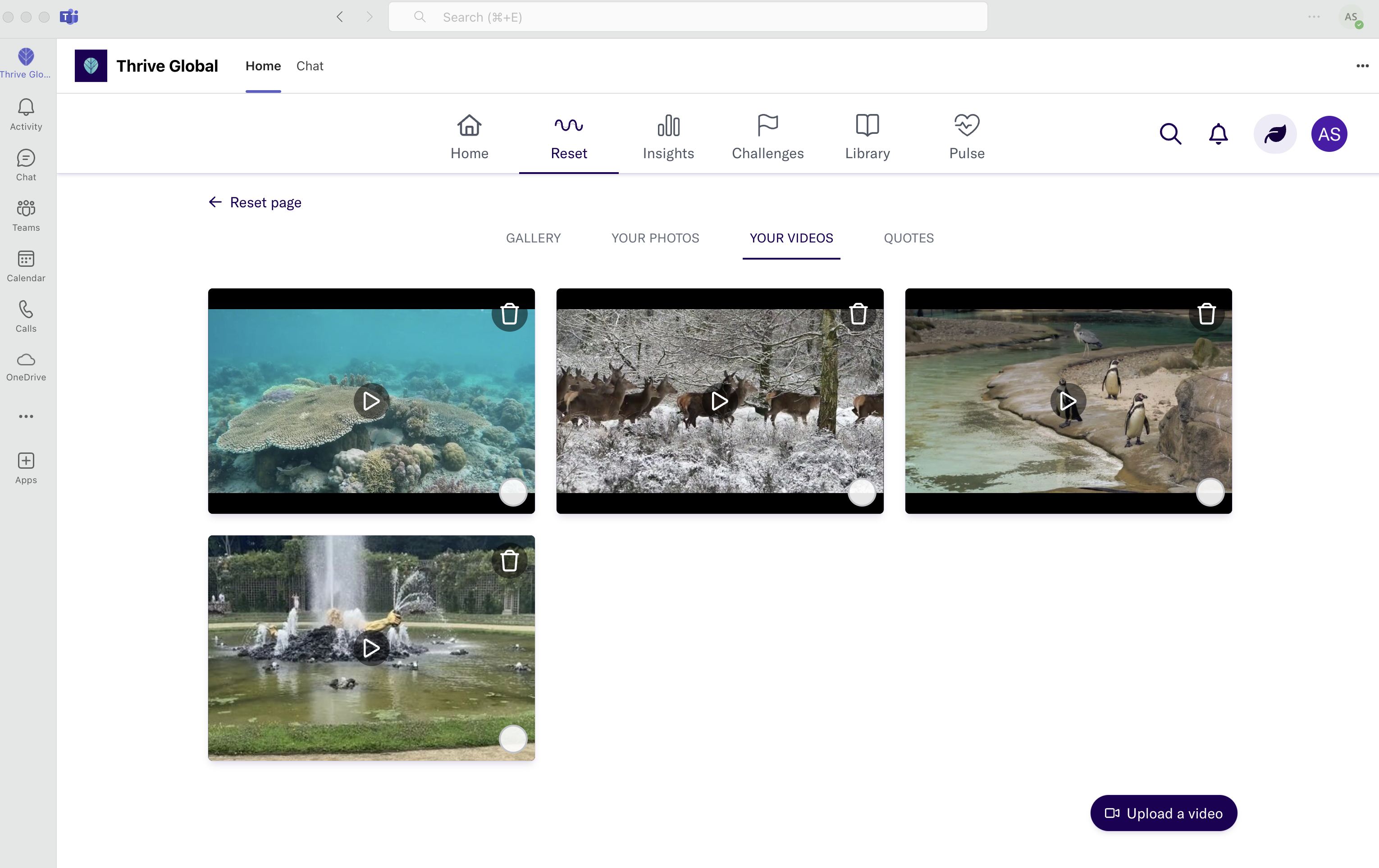Open Thrive Global app in Teams sidebar
The image size is (1379, 868).
click(26, 63)
